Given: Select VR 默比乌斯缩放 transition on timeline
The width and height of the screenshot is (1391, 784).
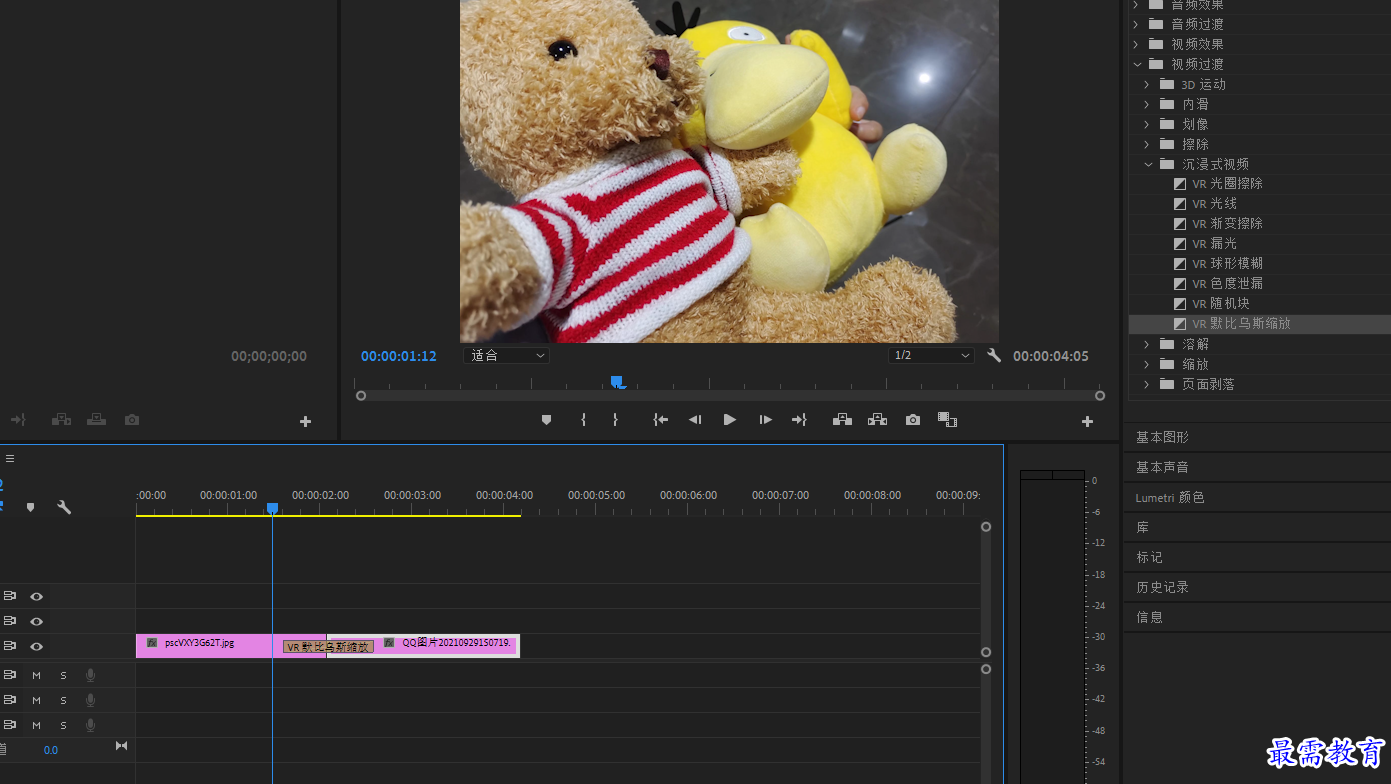Looking at the screenshot, I should click(328, 647).
